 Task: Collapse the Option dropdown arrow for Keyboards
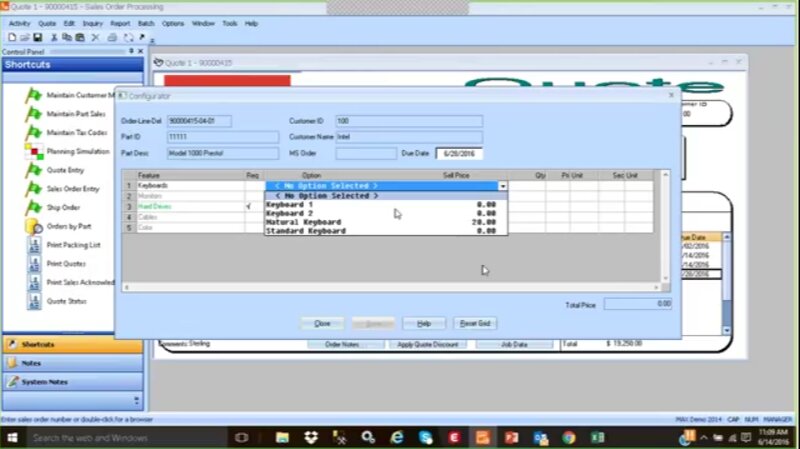[502, 186]
